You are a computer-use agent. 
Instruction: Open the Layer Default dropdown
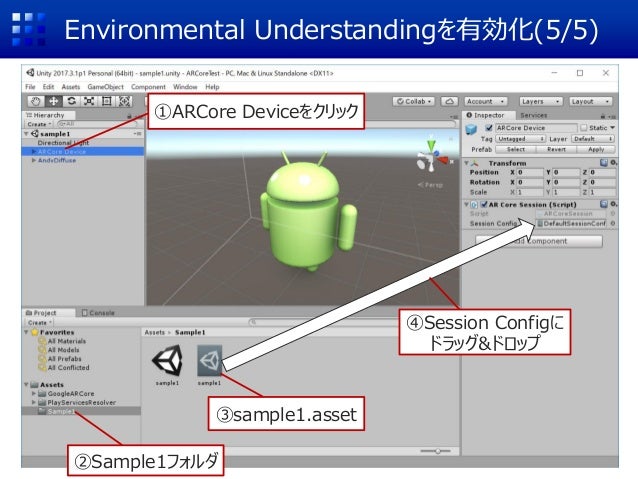593,139
